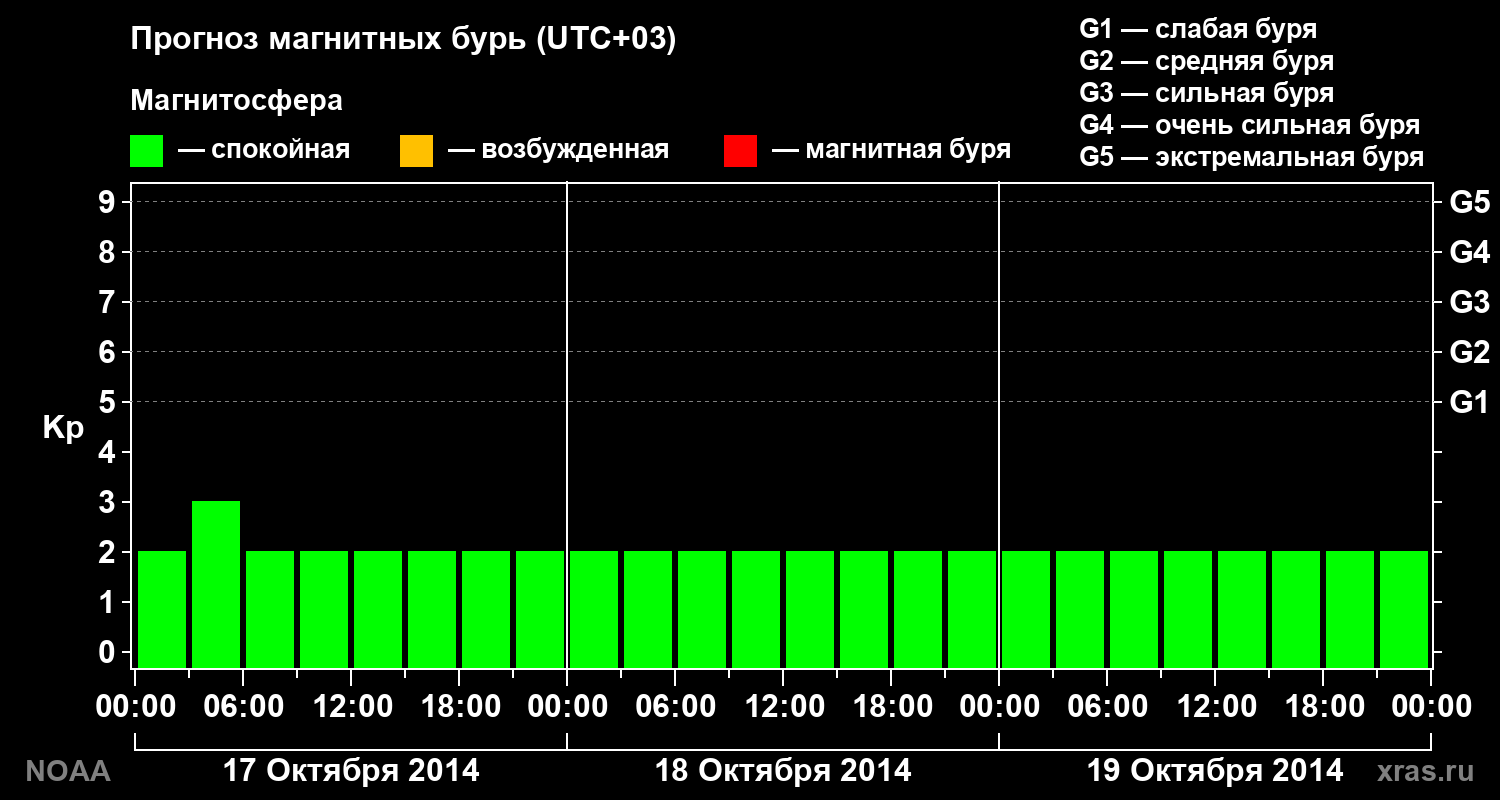Select the first green bar of 19 Октября
The width and height of the screenshot is (1500, 800).
click(1026, 609)
